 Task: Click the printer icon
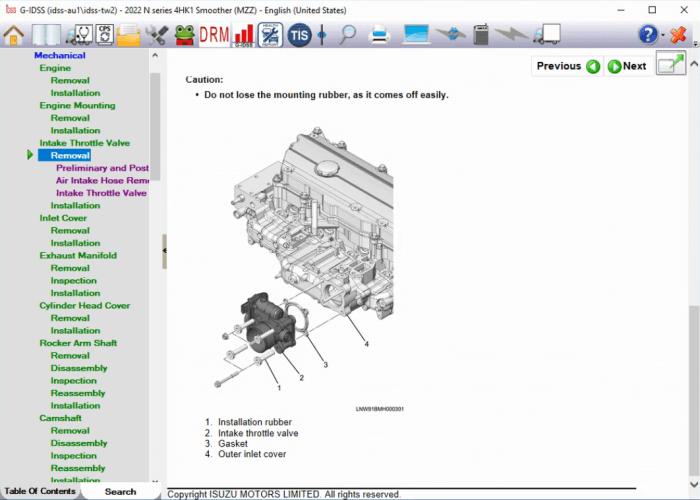pos(379,35)
